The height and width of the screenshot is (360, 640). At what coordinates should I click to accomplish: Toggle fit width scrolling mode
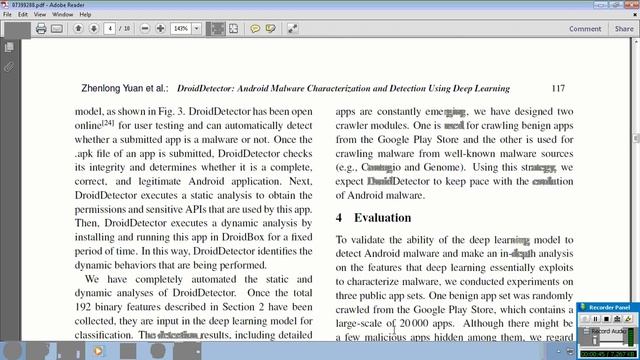pos(216,29)
